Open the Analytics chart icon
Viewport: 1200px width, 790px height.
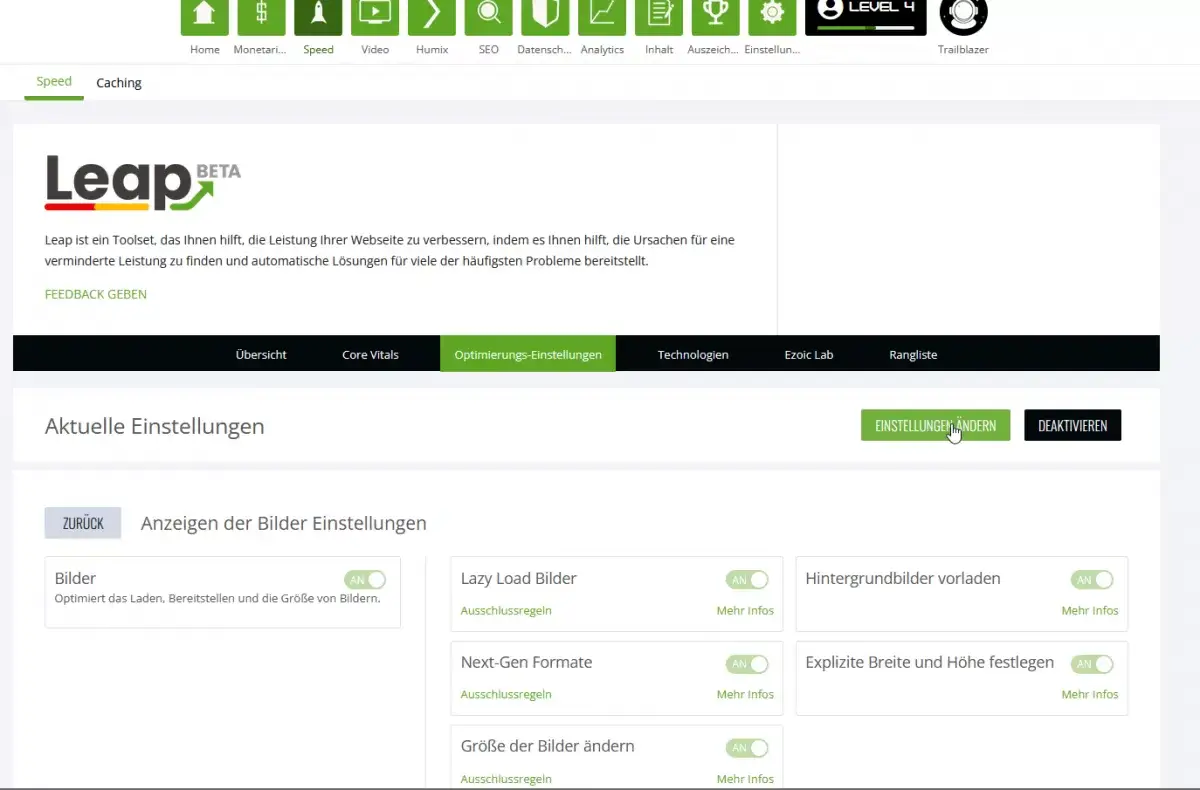click(602, 16)
